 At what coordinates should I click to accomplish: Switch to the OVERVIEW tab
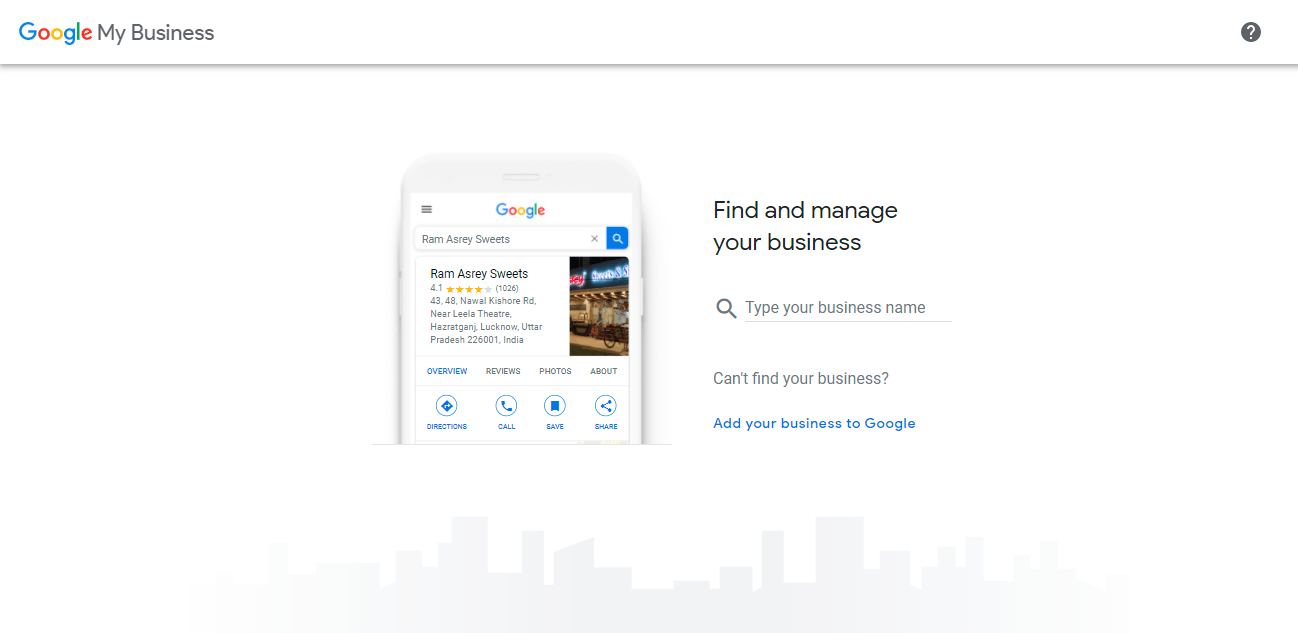(447, 371)
